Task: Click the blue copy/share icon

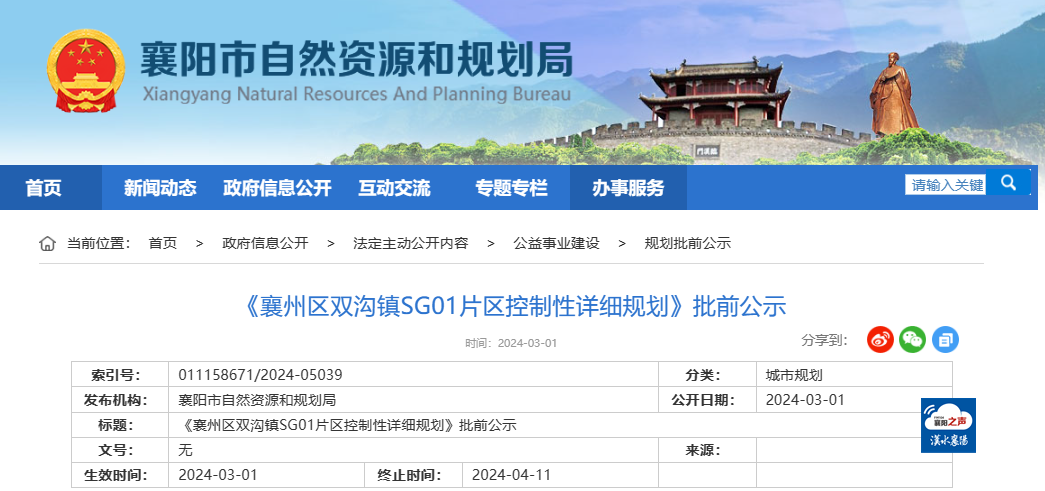Action: tap(945, 340)
